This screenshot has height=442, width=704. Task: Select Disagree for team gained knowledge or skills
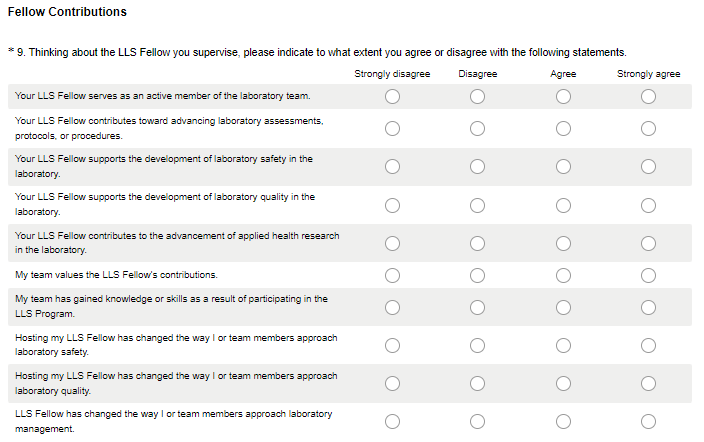477,306
